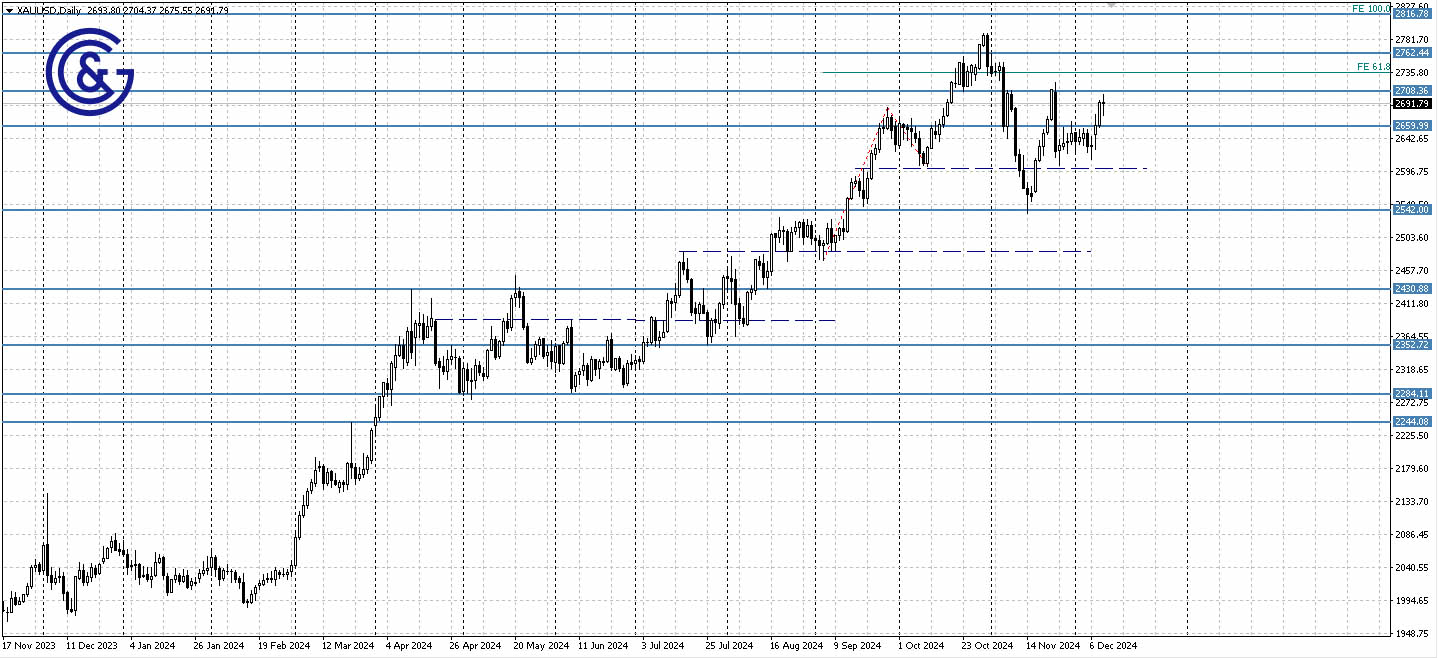
Task: Click the 2542.00 support level band
Action: pyautogui.click(x=1413, y=211)
